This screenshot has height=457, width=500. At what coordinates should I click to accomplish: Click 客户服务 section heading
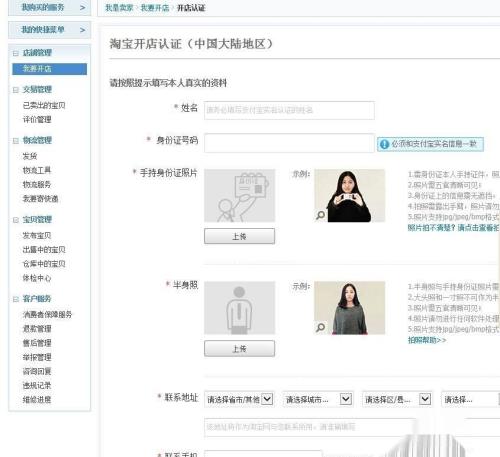(37, 299)
